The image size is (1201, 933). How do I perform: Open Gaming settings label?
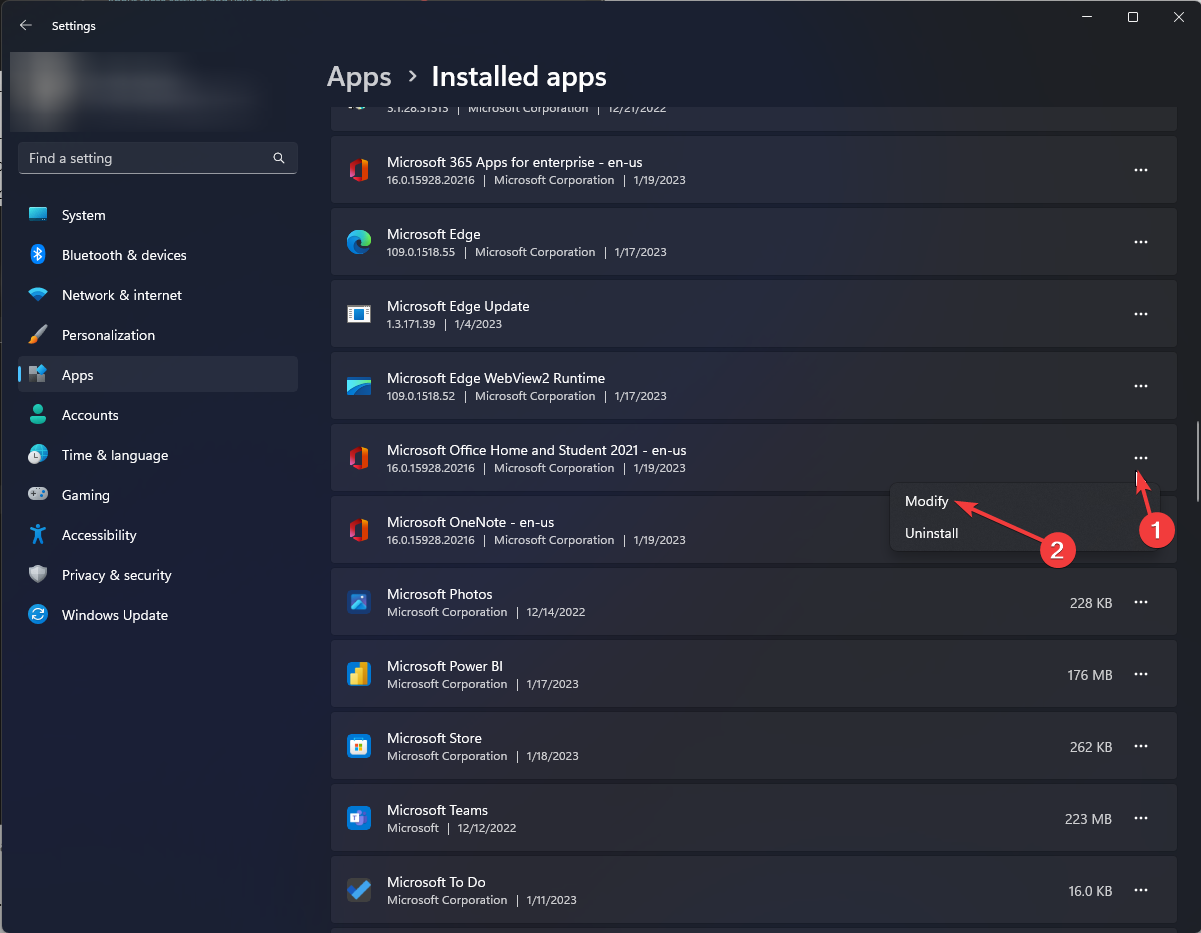tap(86, 495)
